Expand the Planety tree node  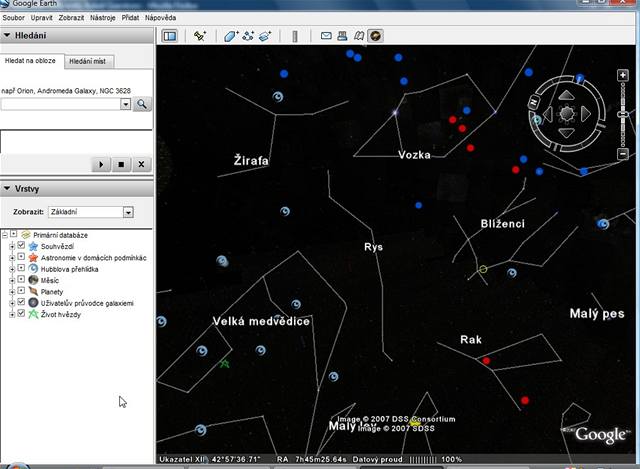coord(12,291)
